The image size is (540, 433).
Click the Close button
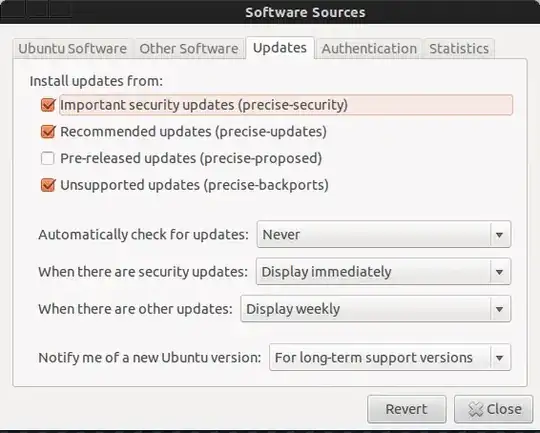click(x=494, y=409)
